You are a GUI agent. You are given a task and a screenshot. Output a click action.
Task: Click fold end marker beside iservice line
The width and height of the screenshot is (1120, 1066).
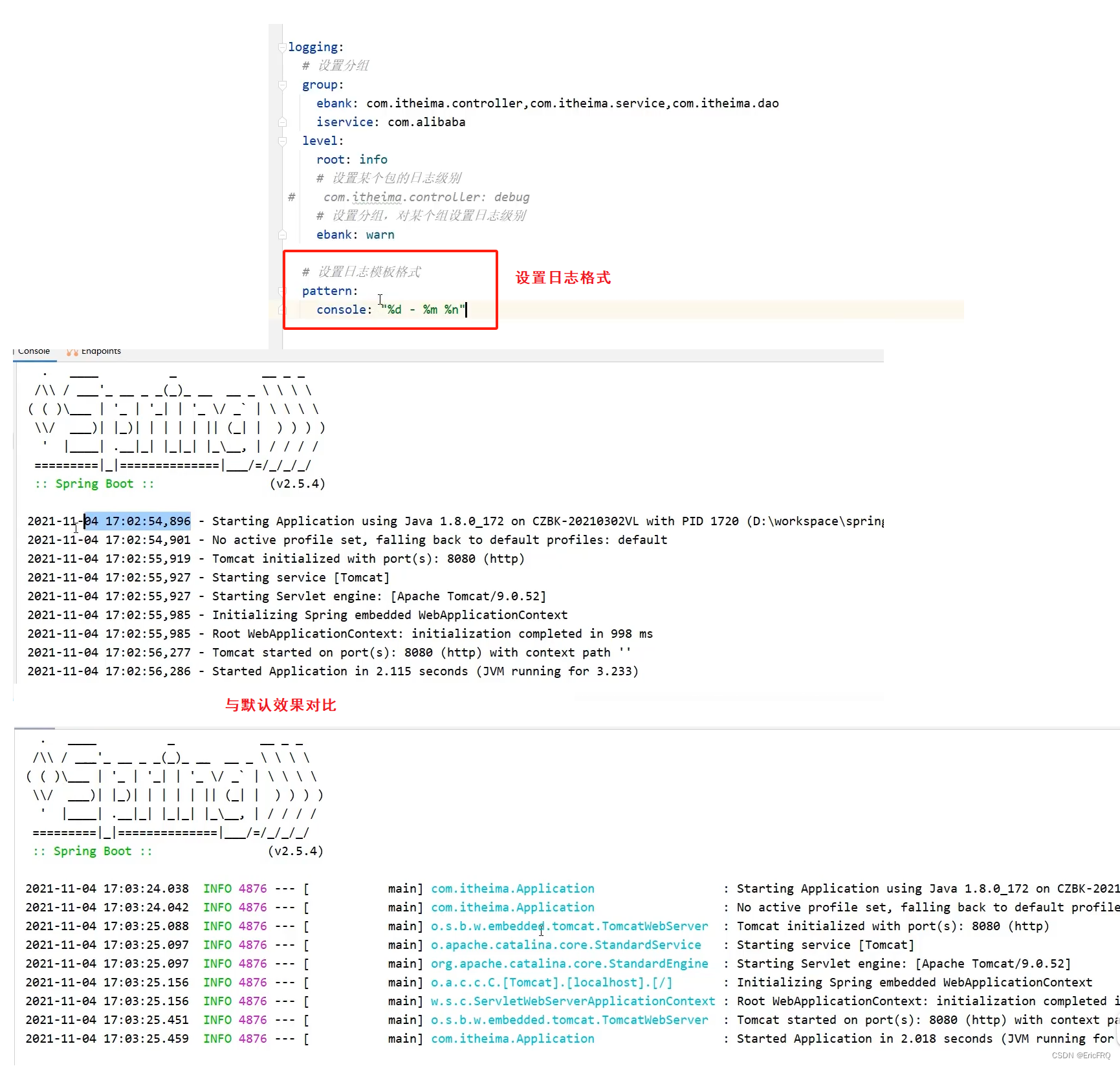pos(282,122)
